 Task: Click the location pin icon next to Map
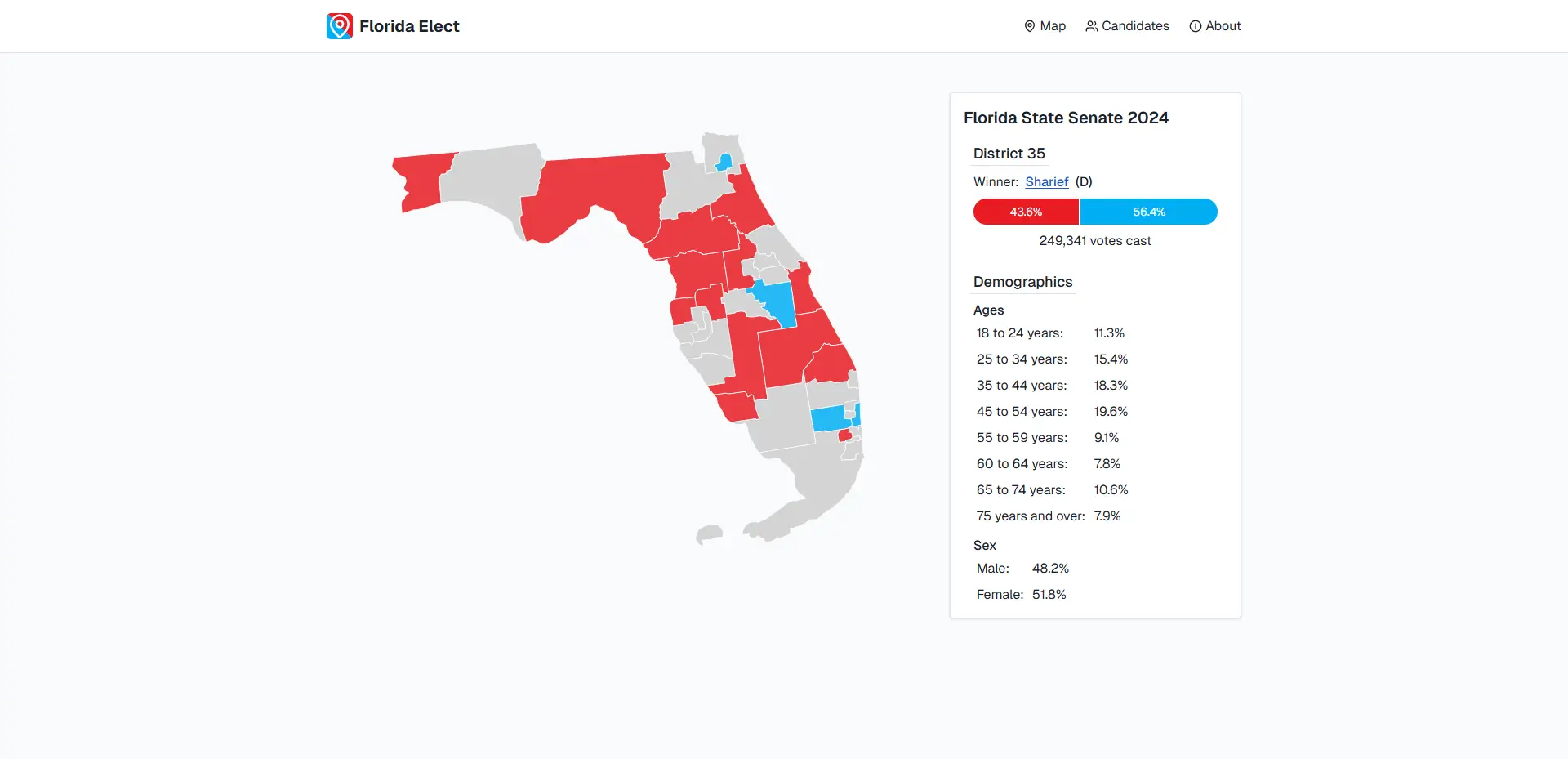pos(1029,25)
